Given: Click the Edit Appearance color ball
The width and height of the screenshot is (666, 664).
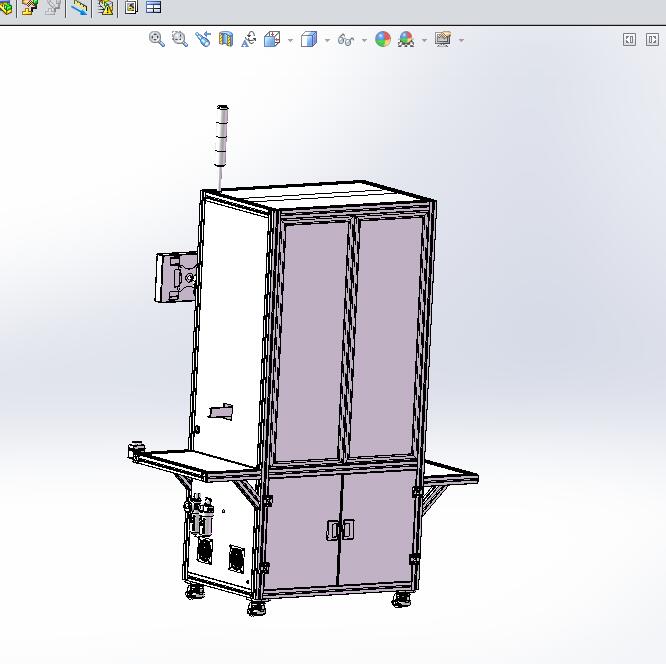Looking at the screenshot, I should (383, 40).
